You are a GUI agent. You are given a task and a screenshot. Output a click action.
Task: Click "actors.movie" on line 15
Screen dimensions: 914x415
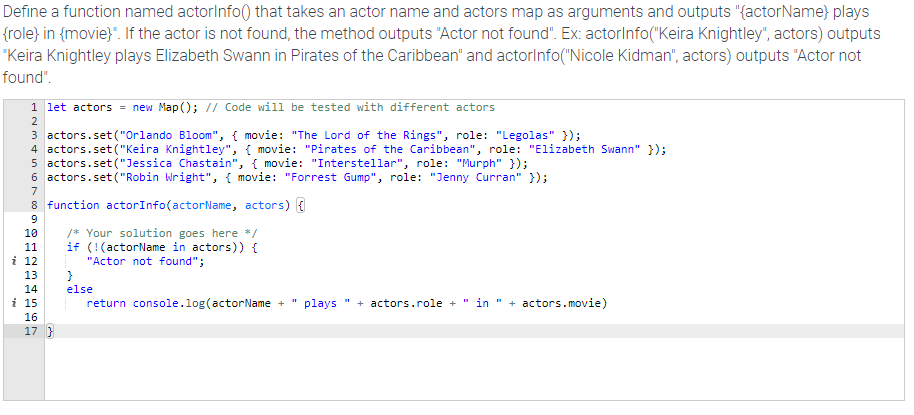[x=561, y=303]
